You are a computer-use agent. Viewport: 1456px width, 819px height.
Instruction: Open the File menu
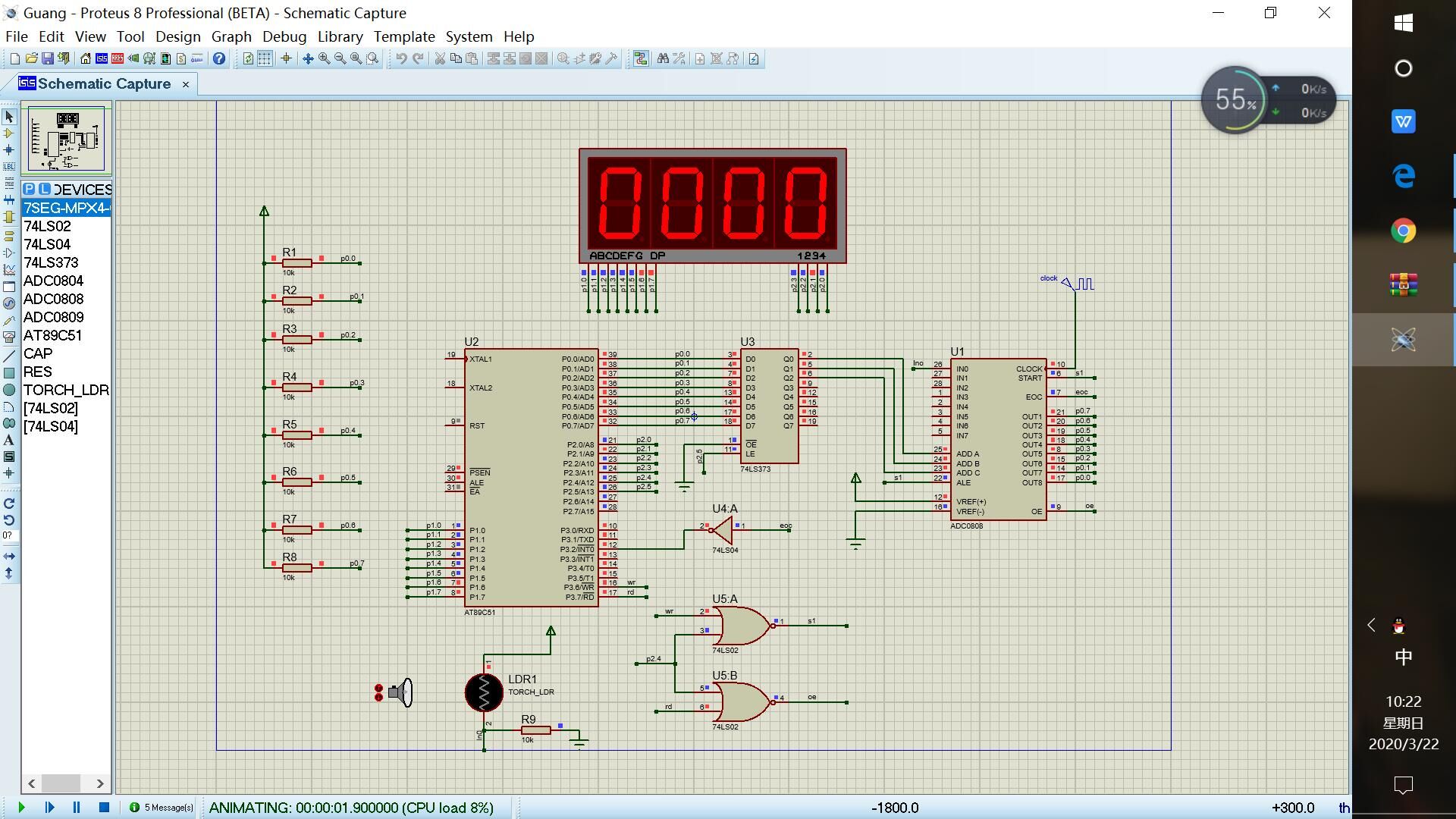[17, 36]
